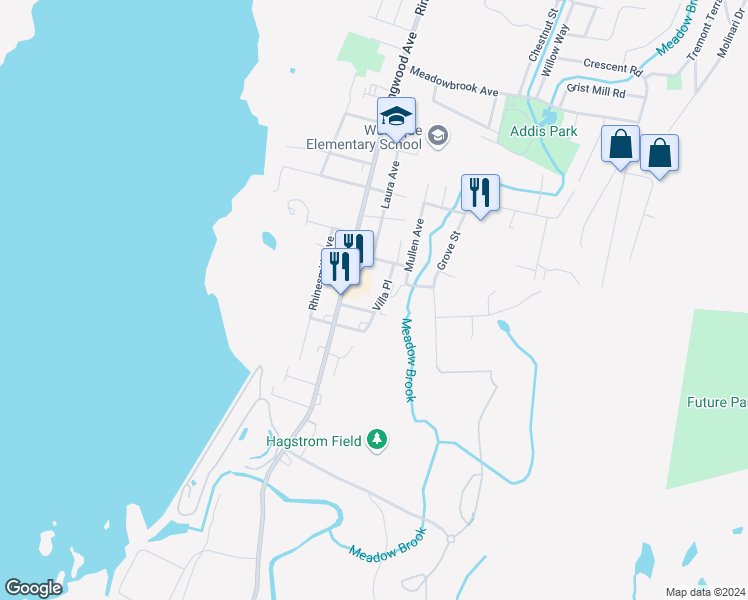Select the restaurant marker near Grove St
Image resolution: width=748 pixels, height=600 pixels.
coord(480,195)
